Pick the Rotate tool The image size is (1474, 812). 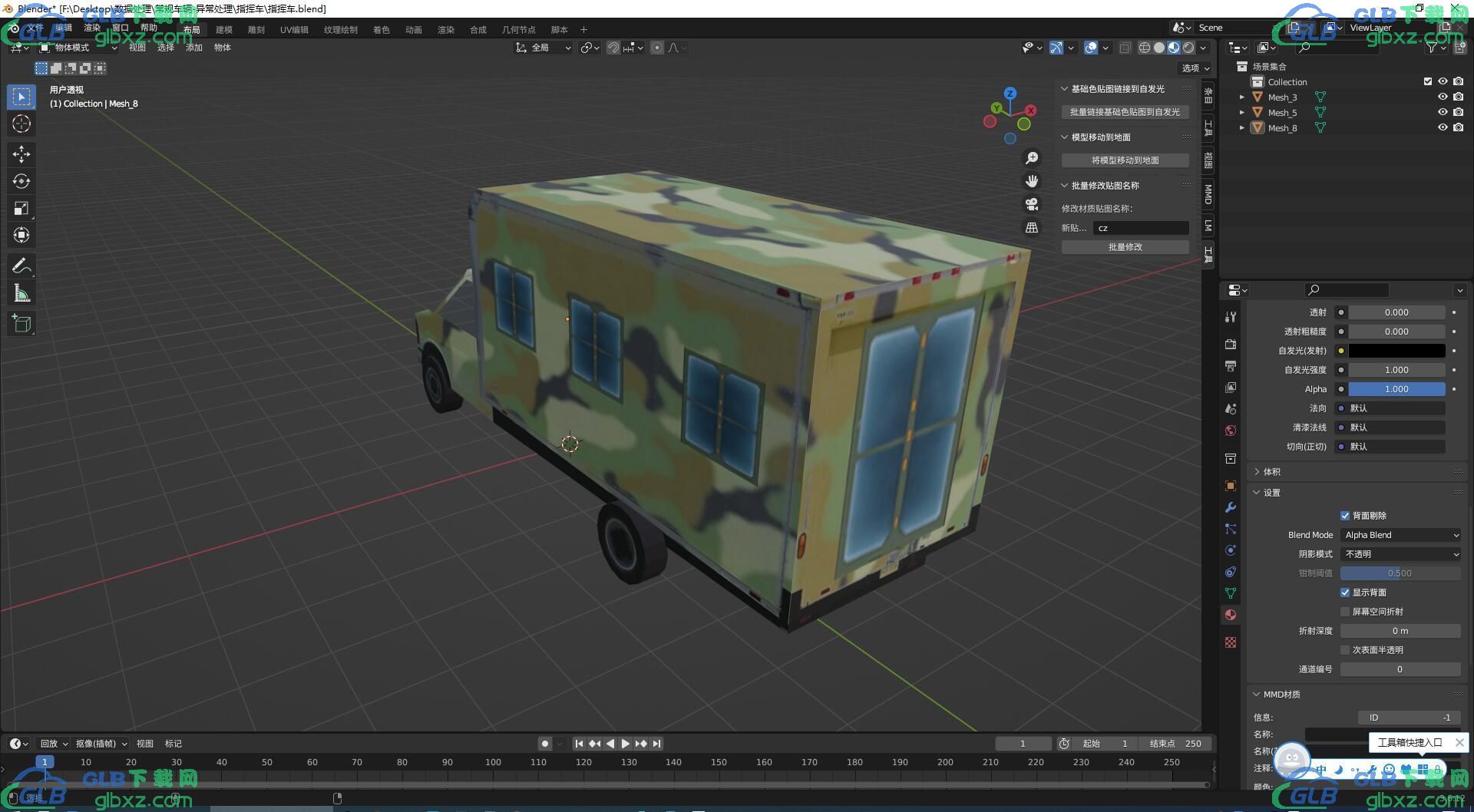click(x=21, y=181)
